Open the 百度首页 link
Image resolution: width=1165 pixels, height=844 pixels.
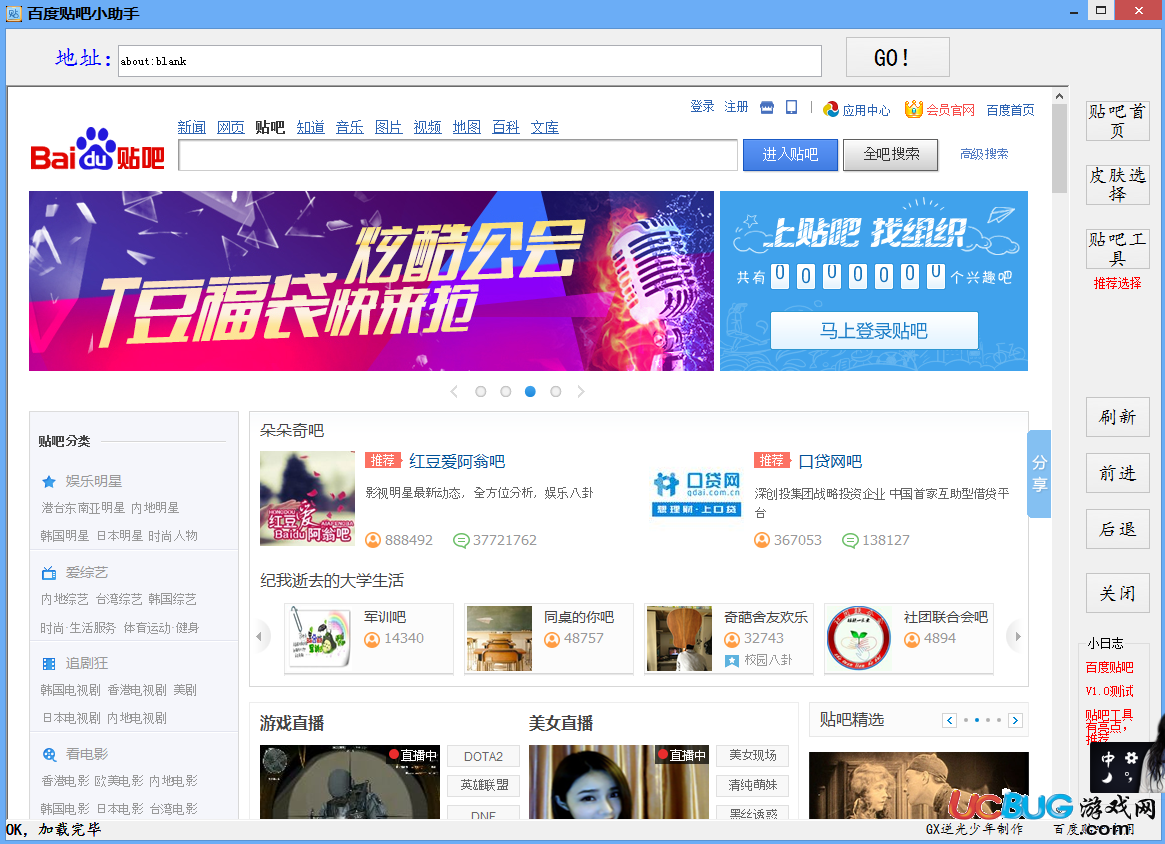(1010, 110)
